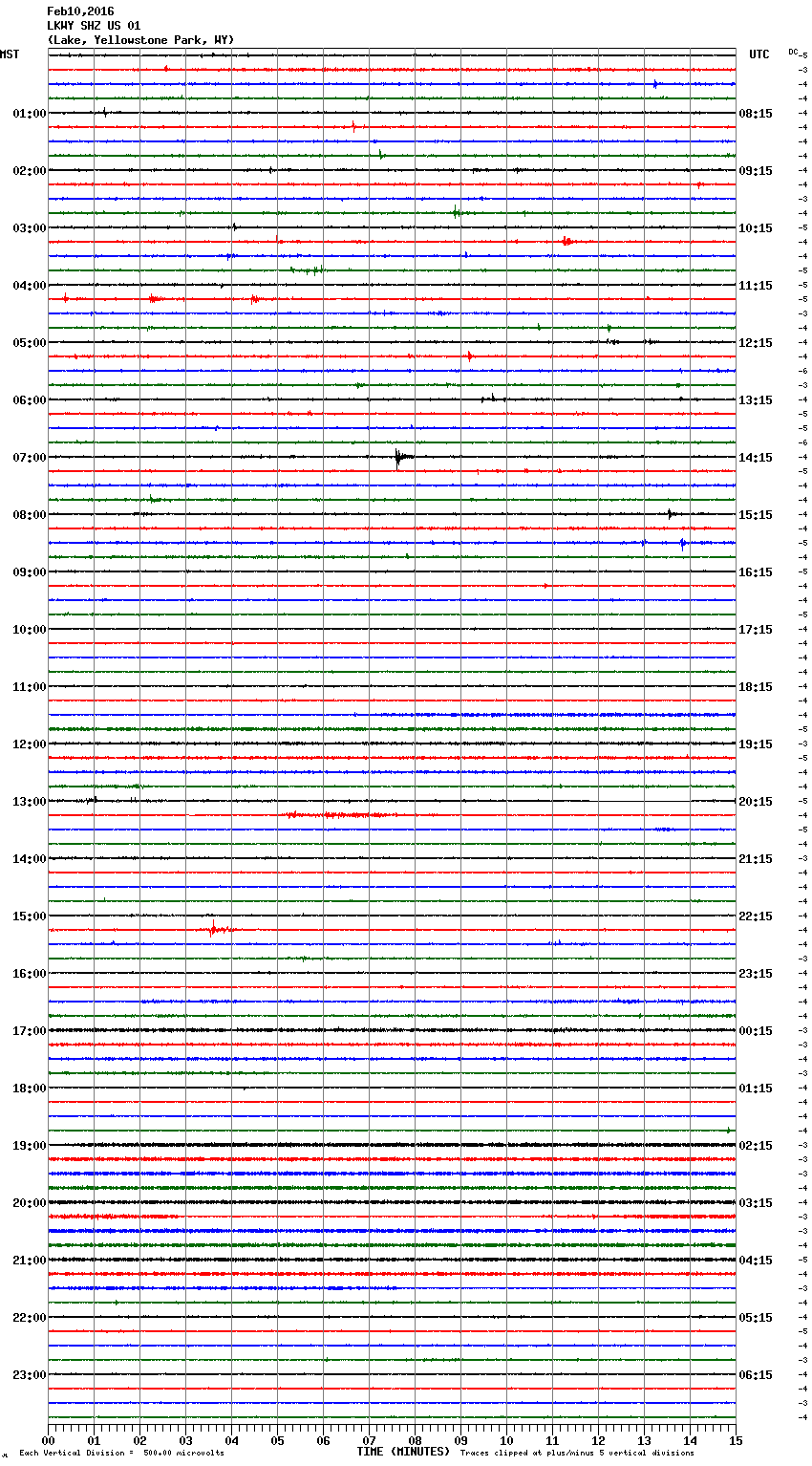Viewport: 812px width, 1466px height.
Task: Click the 12:15 UTC time label
Action: pyautogui.click(x=756, y=343)
